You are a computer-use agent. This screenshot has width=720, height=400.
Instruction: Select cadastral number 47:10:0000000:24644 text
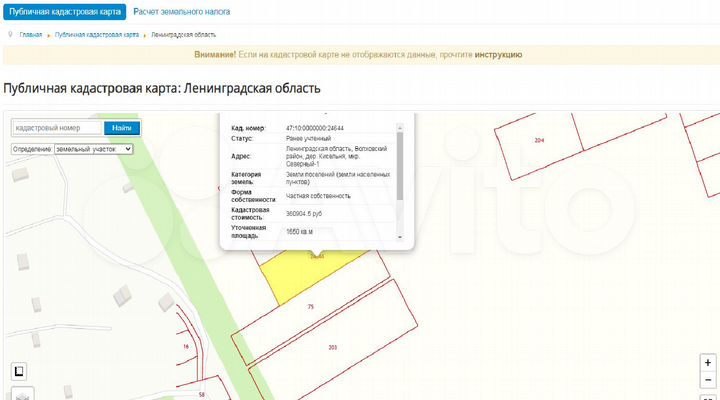click(x=315, y=128)
